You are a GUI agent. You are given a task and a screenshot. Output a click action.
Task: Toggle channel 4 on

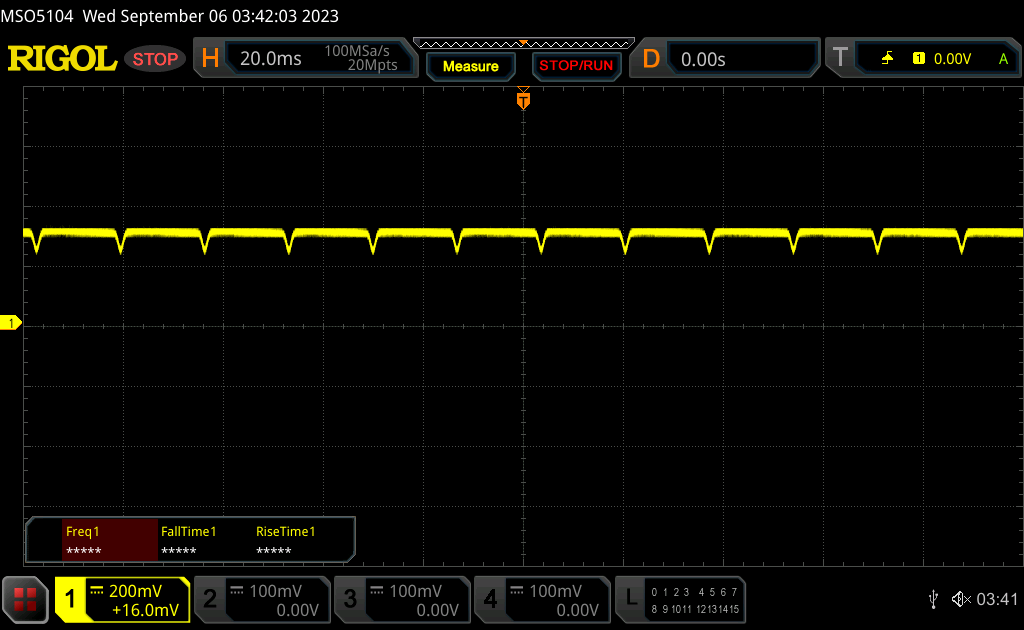pos(490,599)
